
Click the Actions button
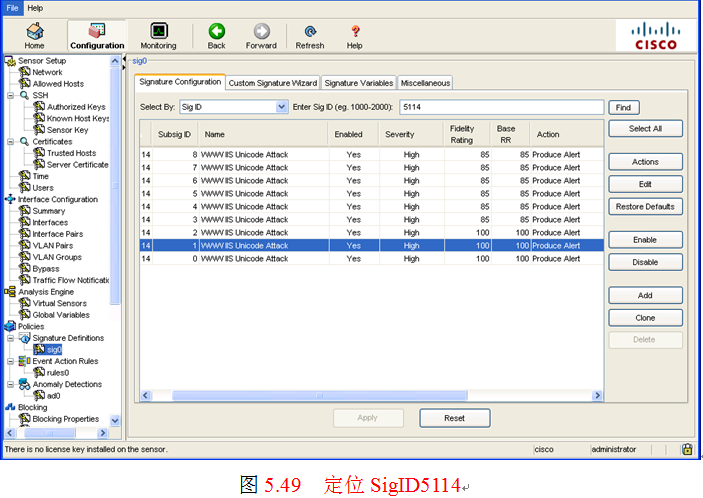645,162
